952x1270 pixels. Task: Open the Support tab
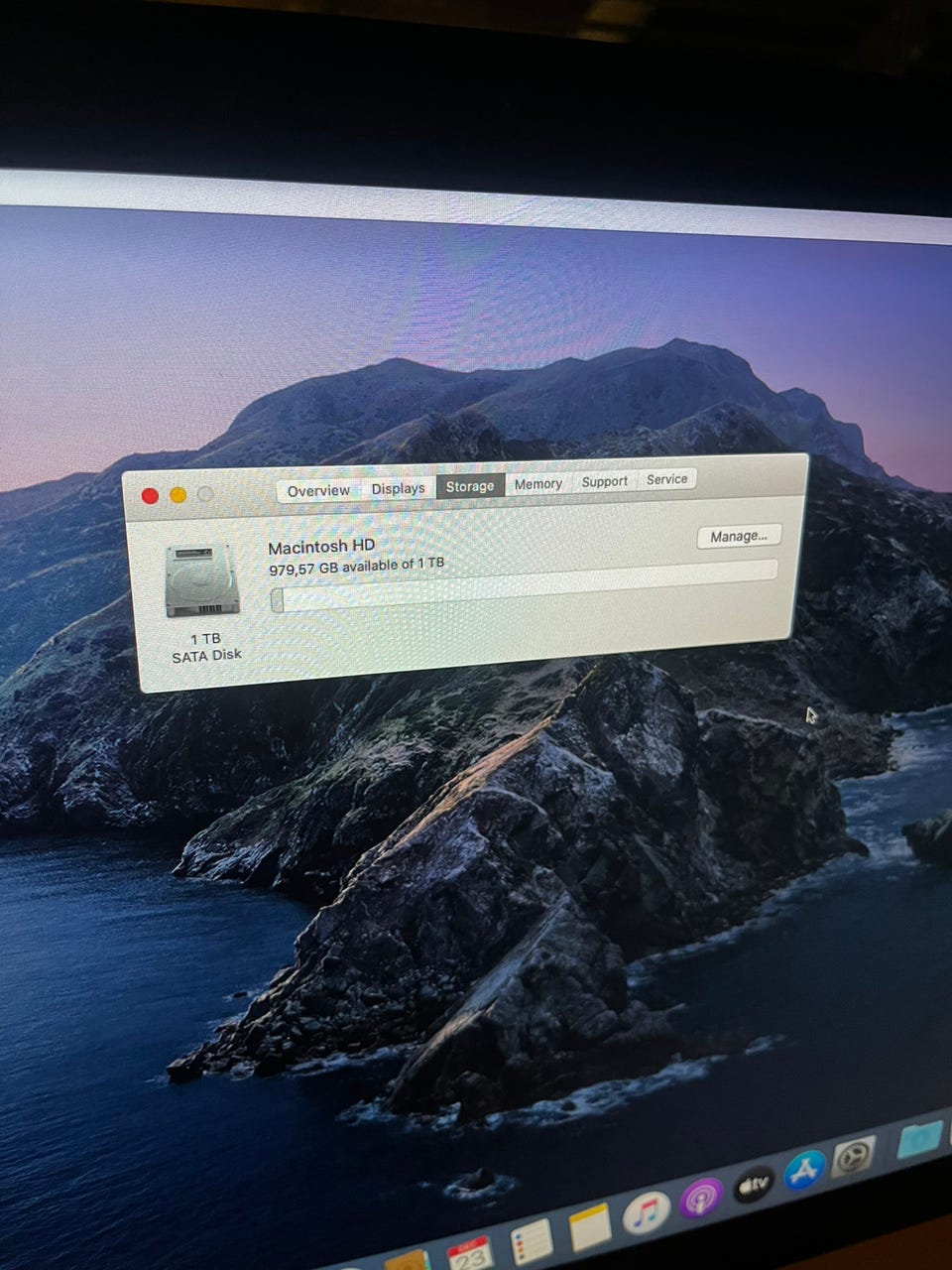(x=604, y=481)
